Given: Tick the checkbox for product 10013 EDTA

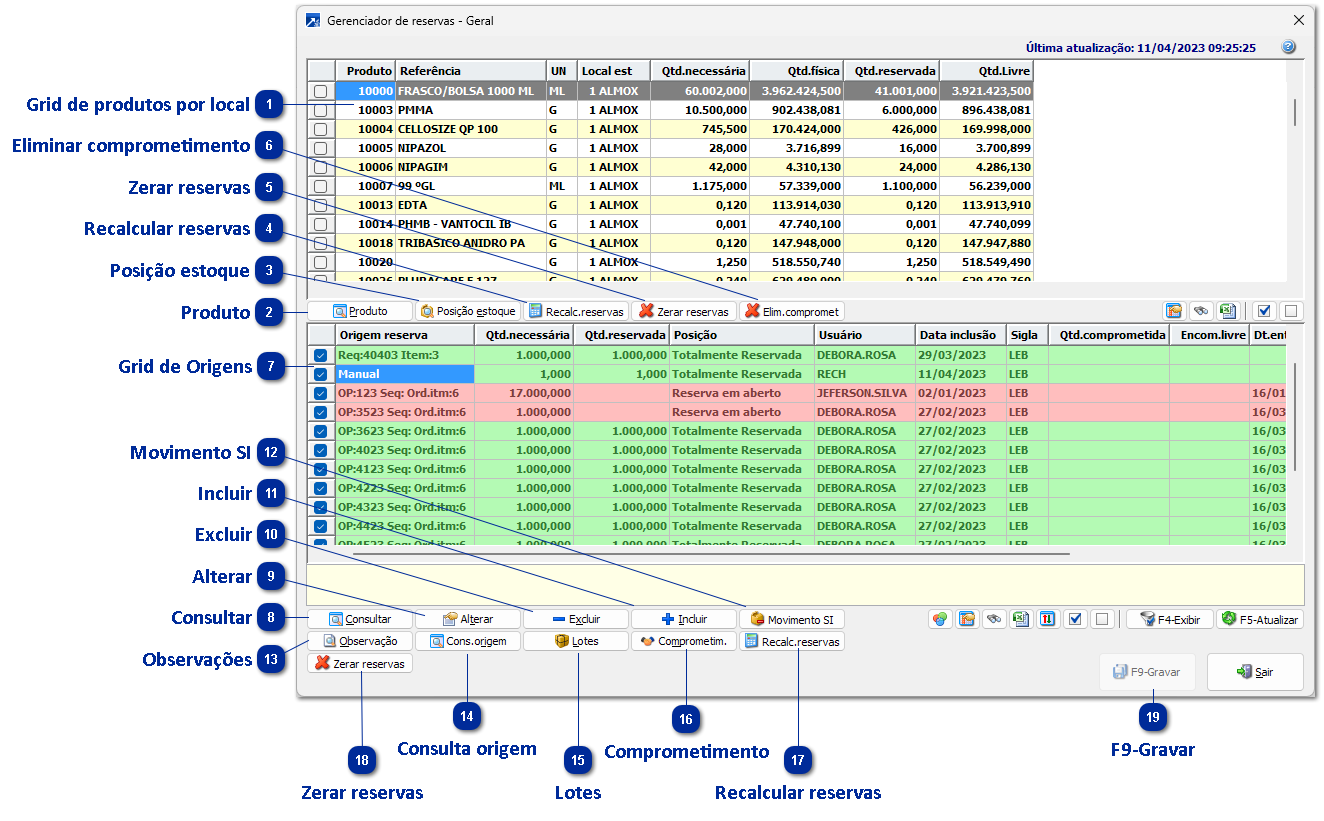Looking at the screenshot, I should pyautogui.click(x=321, y=205).
